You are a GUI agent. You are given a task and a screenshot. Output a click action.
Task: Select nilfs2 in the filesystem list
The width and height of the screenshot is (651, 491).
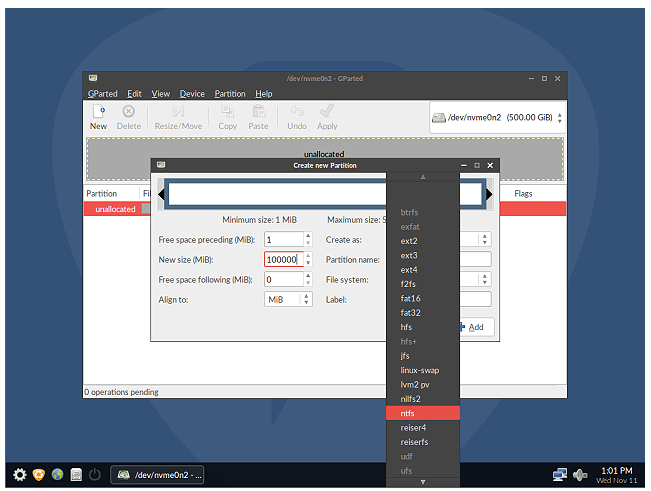click(423, 399)
